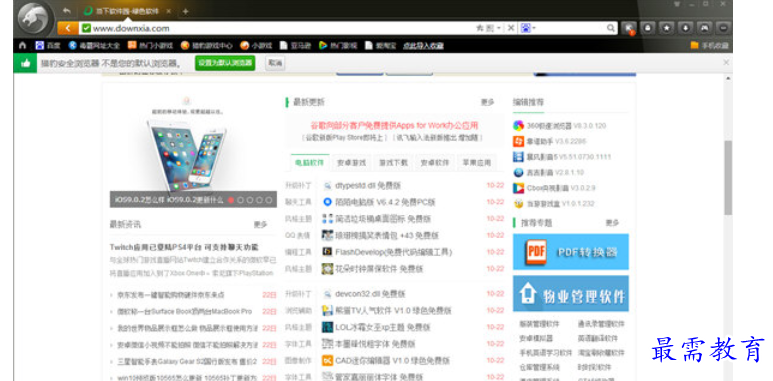This screenshot has width=773, height=381.
Task: Click the lock toolbar icon
Action: point(648,28)
